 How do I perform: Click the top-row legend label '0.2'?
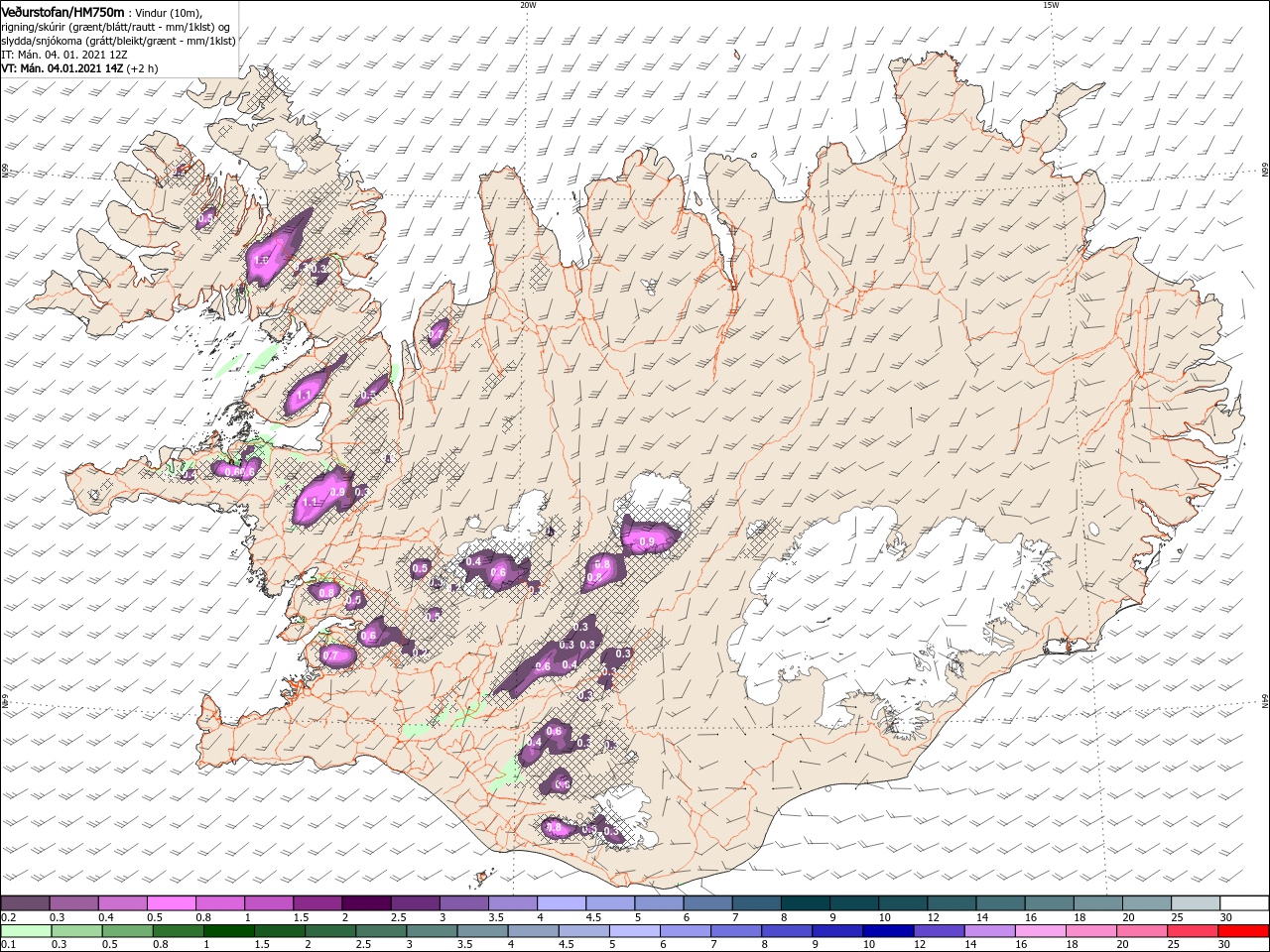tap(8, 917)
